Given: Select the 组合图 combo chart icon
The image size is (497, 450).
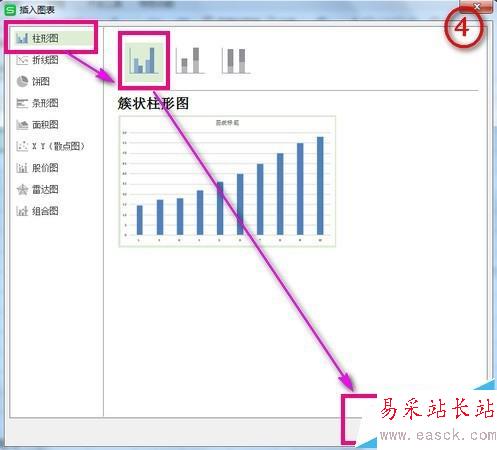Looking at the screenshot, I should 22,211.
